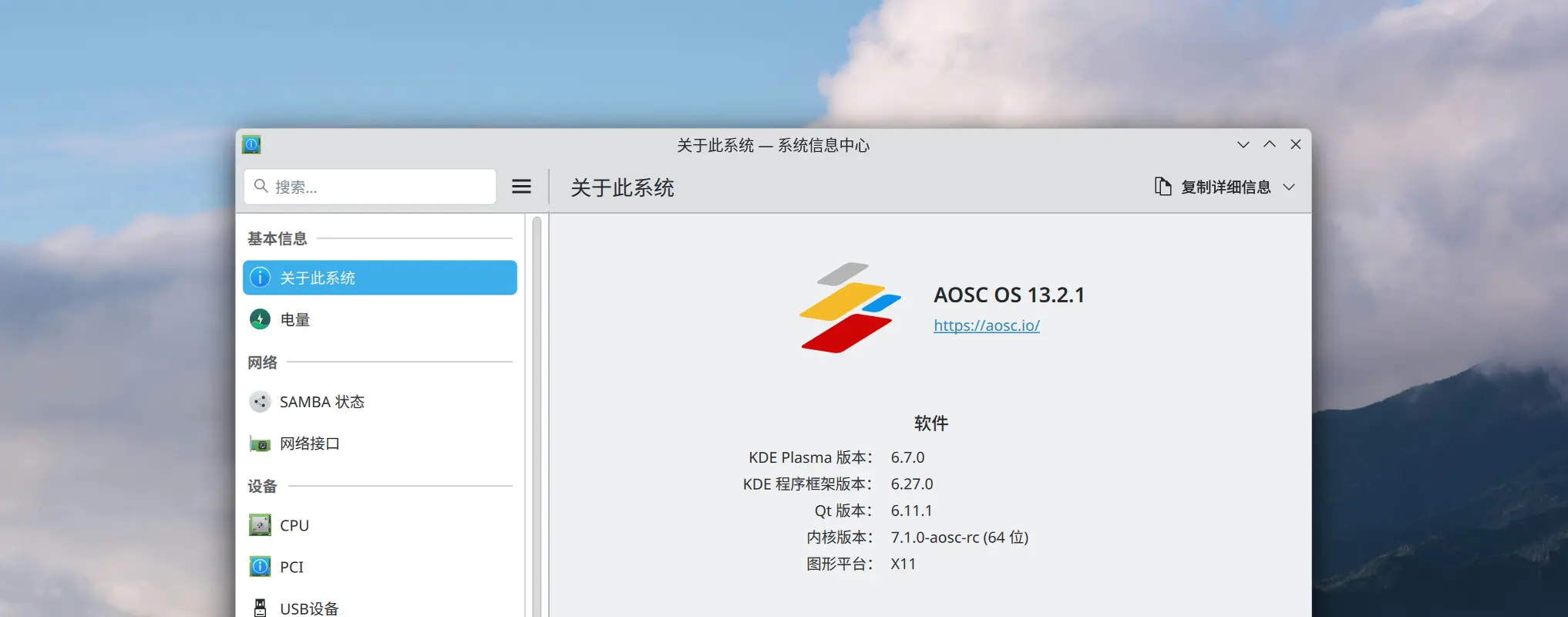Click the search field in sidebar

coord(370,187)
